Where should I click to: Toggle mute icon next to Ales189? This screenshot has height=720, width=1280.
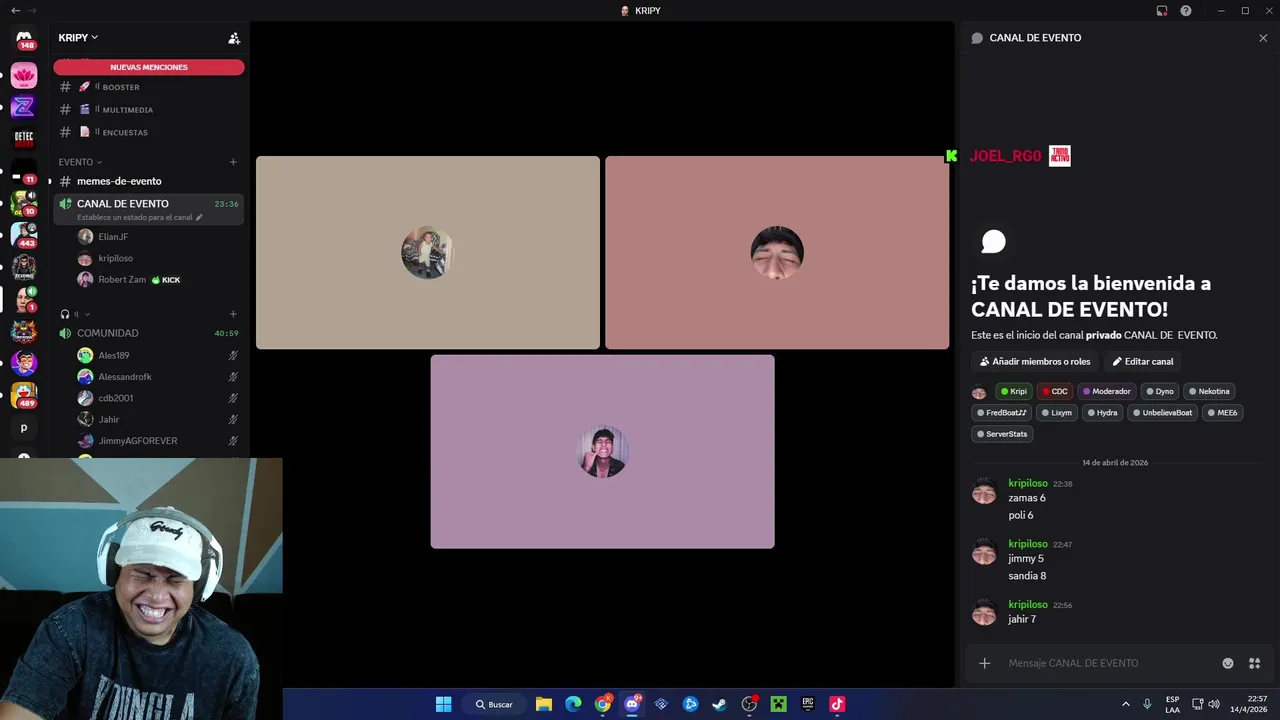coord(233,355)
